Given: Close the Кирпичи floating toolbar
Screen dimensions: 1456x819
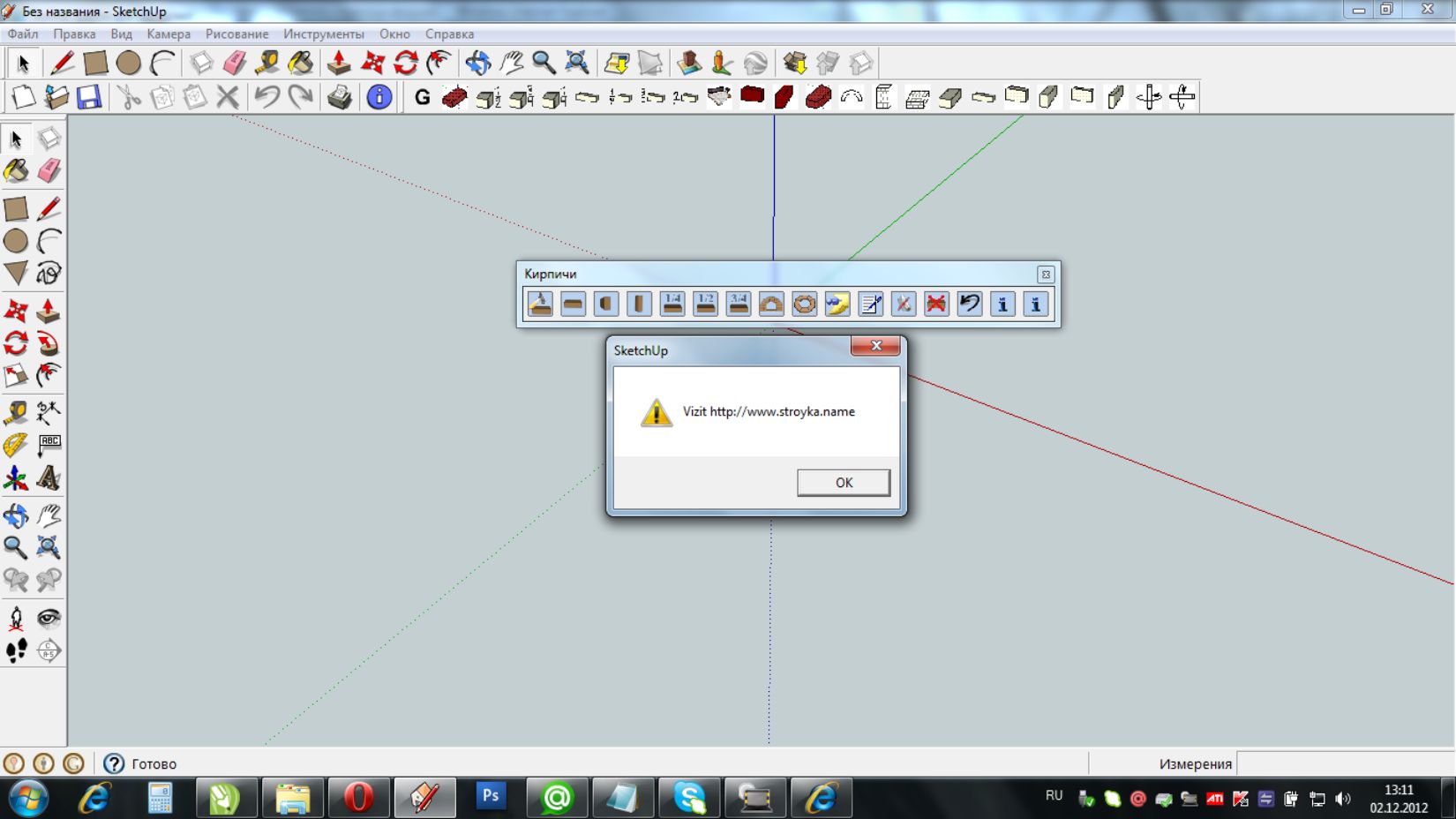Looking at the screenshot, I should coord(1045,274).
